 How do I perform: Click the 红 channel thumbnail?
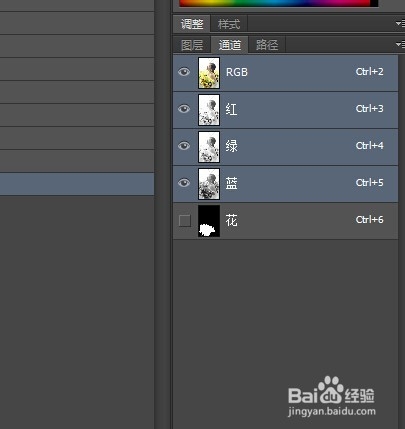(x=209, y=110)
